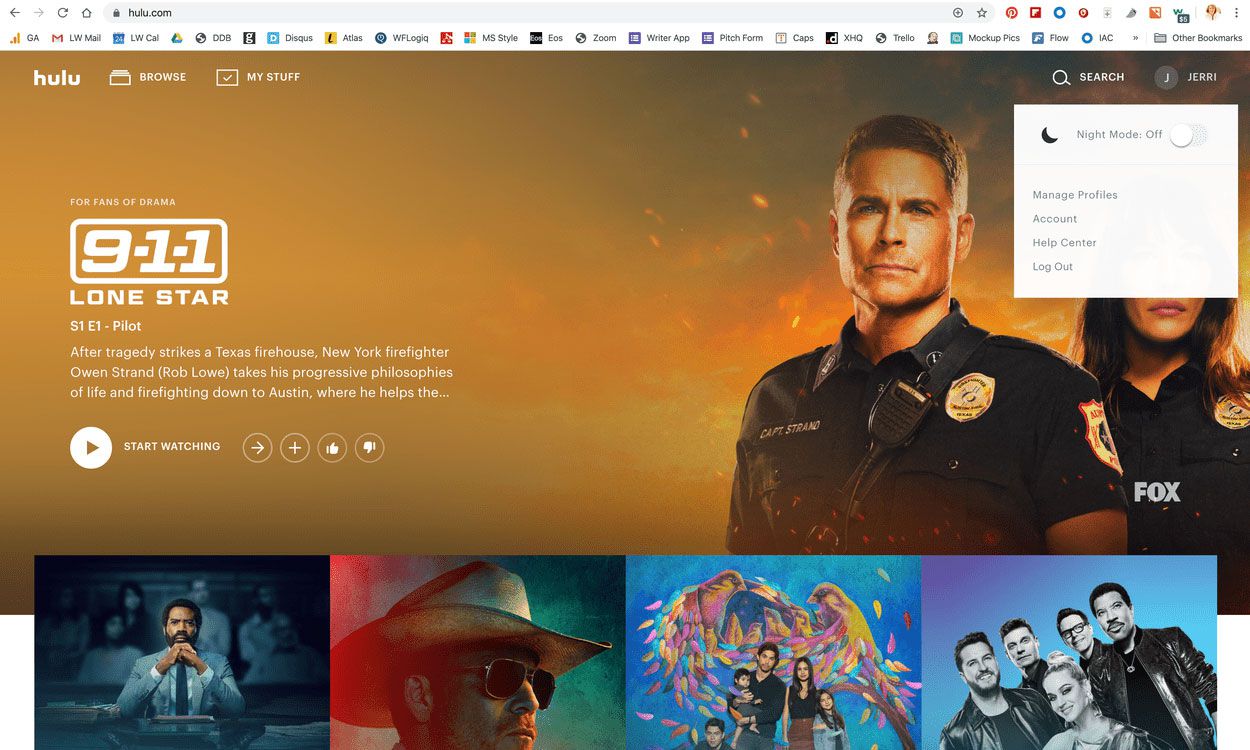Open Search with the magnifier icon
Image resolution: width=1250 pixels, height=750 pixels.
[x=1061, y=77]
